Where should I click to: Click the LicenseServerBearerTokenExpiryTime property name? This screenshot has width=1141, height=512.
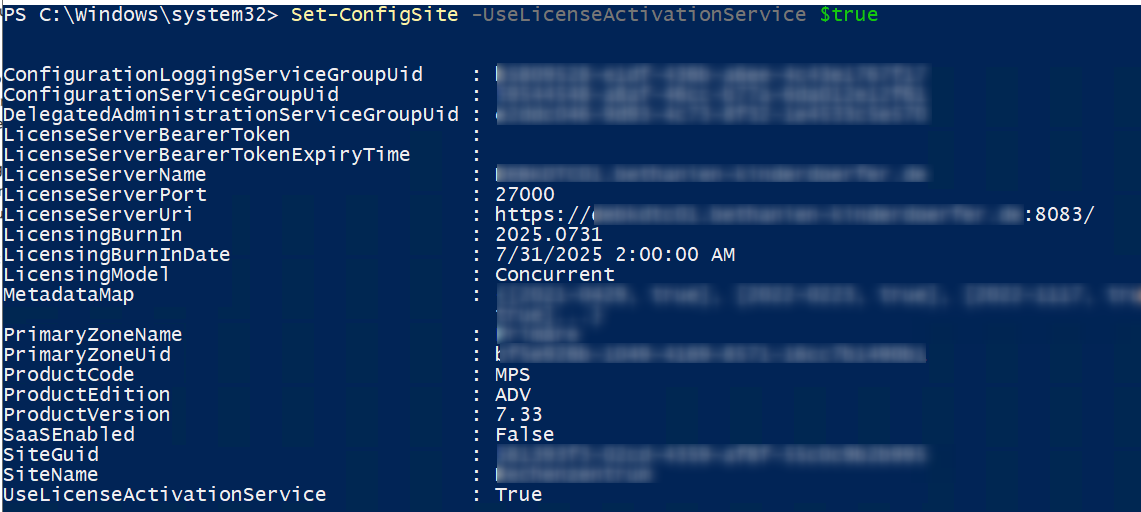207,155
